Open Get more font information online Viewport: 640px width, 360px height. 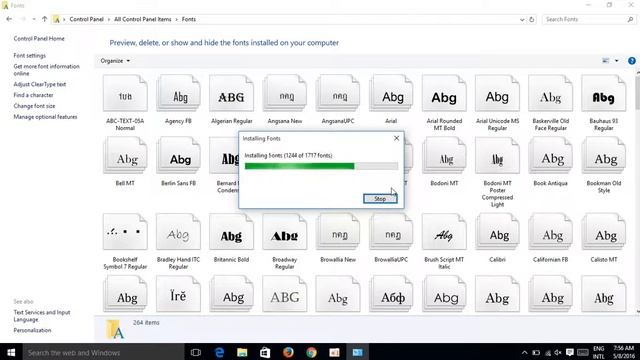pos(47,70)
